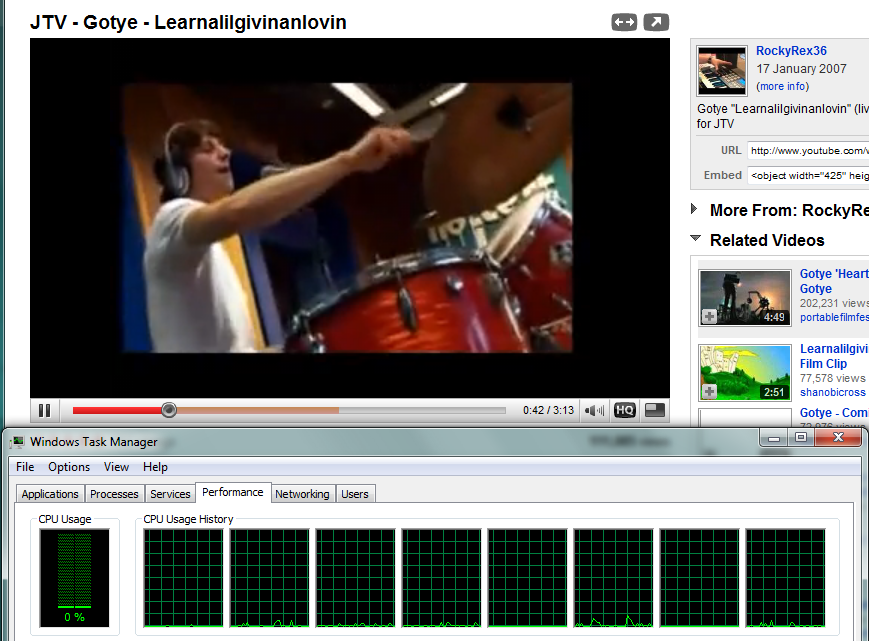Select the Performance tab
Image resolution: width=869 pixels, height=641 pixels.
click(x=233, y=493)
